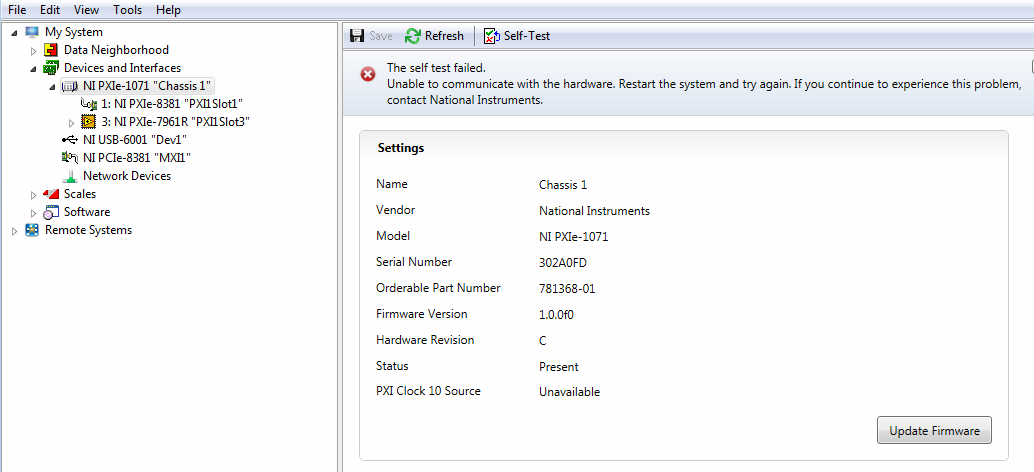Expand the Data Neighborhood node
This screenshot has width=1034, height=472.
tap(34, 51)
